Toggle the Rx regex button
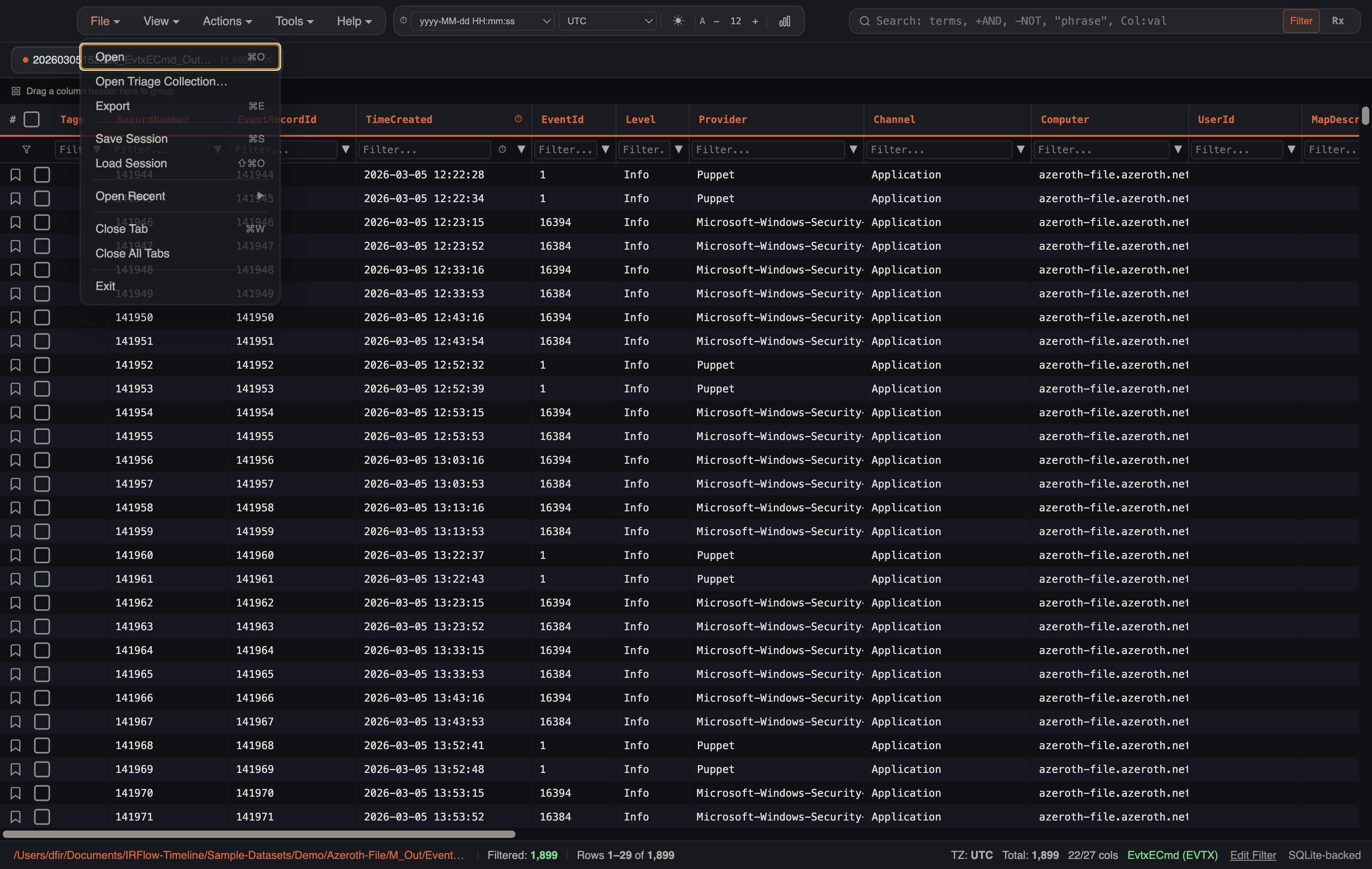Screen dimensions: 1372x869 pos(1338,21)
